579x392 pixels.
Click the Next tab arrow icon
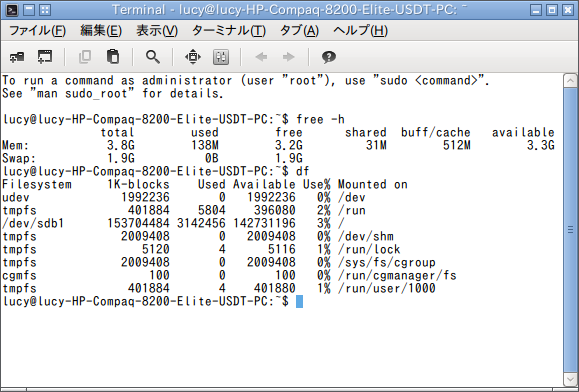(x=288, y=57)
